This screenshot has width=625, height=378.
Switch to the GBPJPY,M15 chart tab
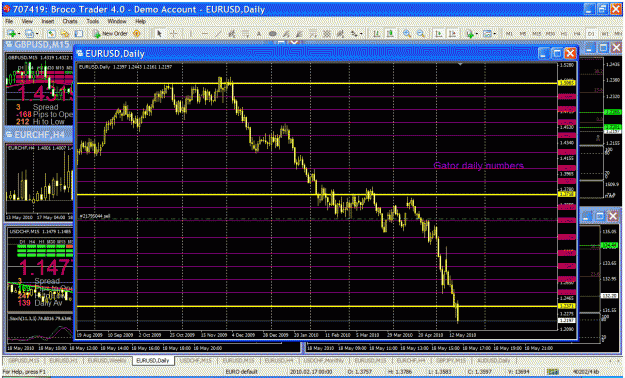450,360
